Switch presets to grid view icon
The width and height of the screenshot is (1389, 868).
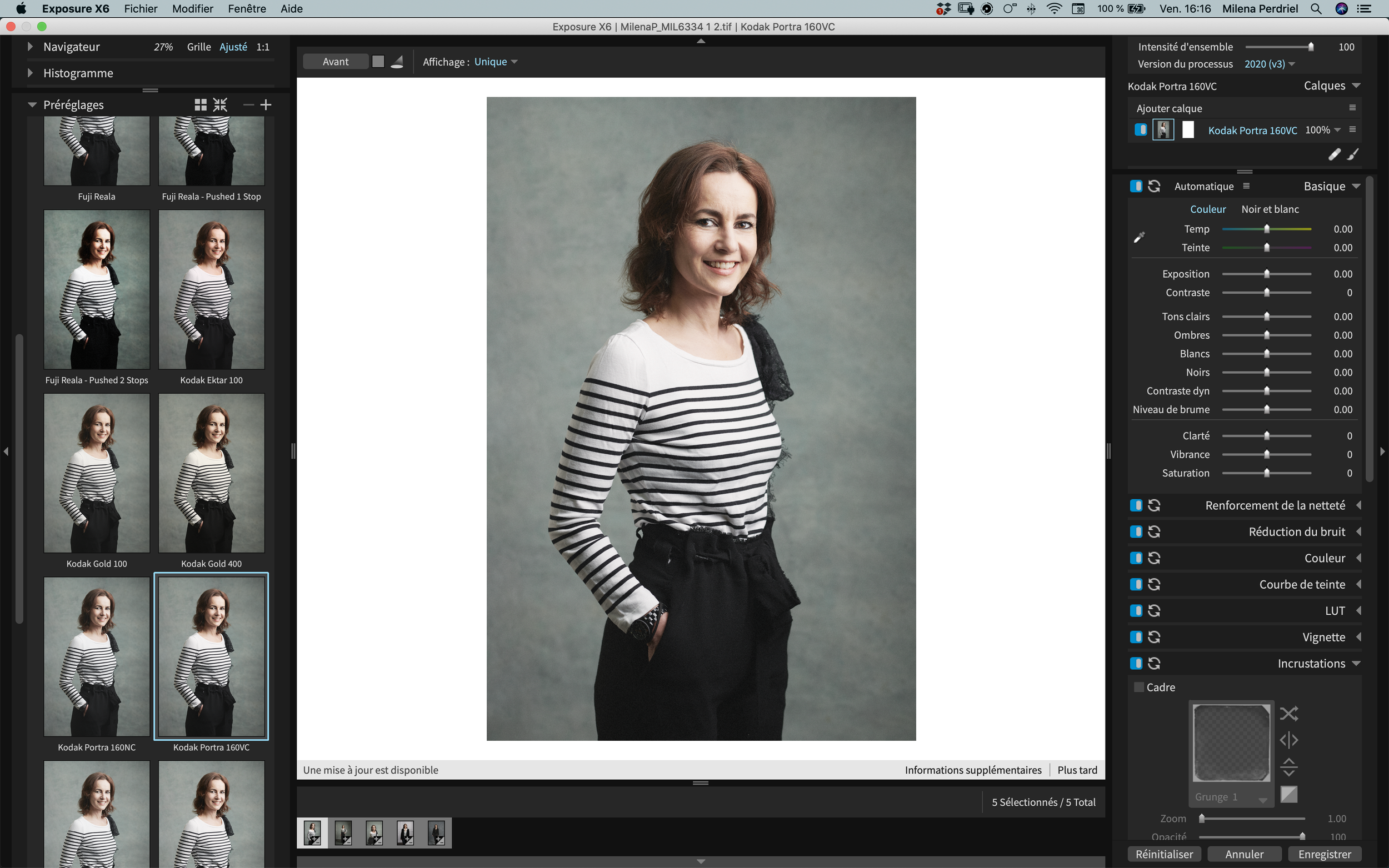pyautogui.click(x=201, y=104)
